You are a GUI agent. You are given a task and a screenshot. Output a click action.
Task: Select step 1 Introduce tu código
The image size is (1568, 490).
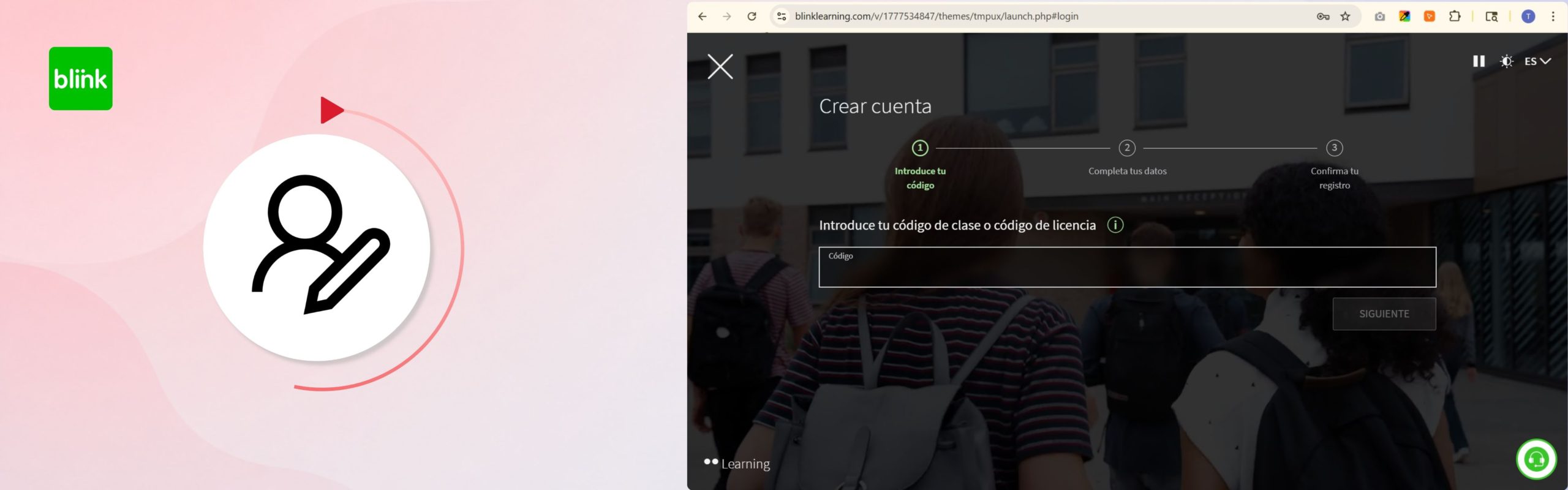[920, 165]
